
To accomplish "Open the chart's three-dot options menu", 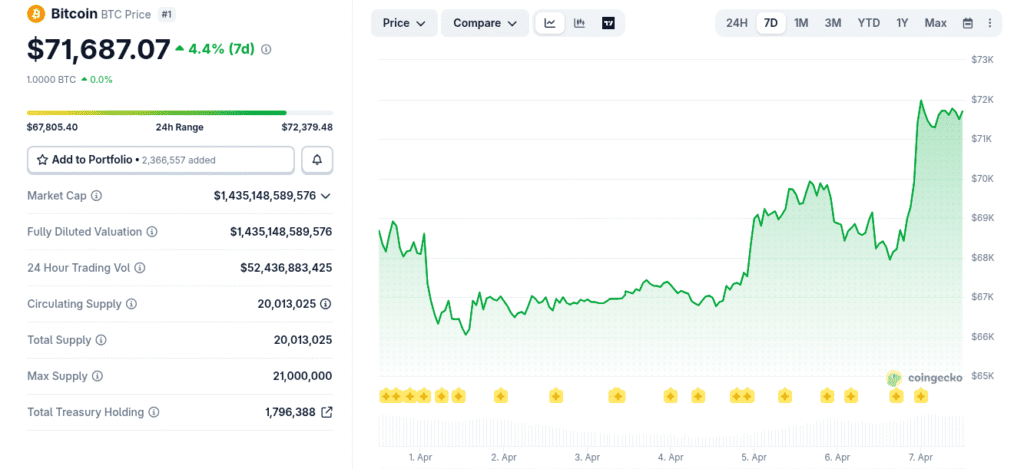I will point(990,23).
